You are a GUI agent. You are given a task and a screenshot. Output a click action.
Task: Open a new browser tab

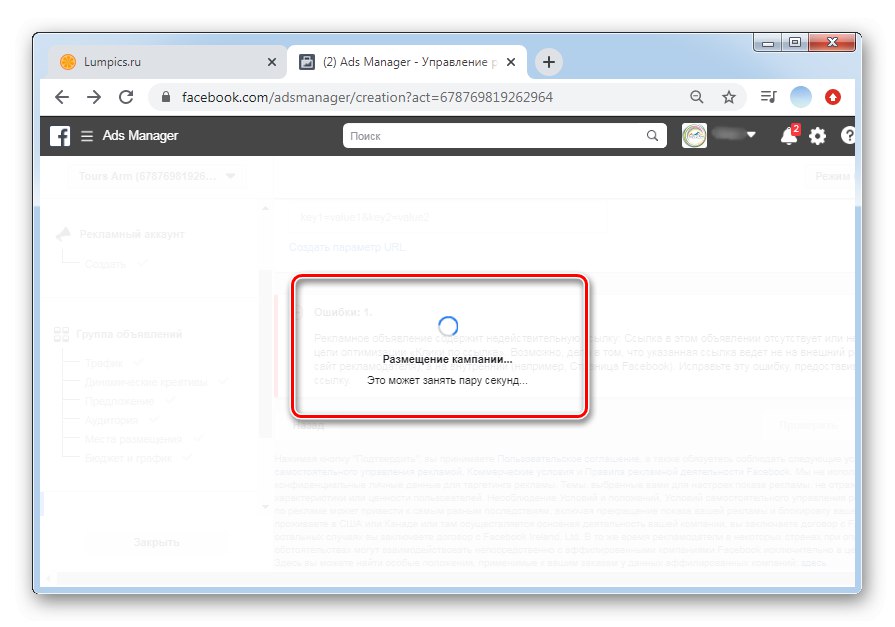[549, 62]
